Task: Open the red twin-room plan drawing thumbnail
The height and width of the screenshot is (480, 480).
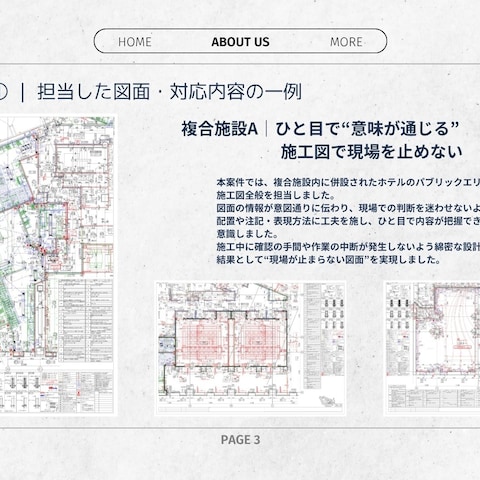Action: 250,348
